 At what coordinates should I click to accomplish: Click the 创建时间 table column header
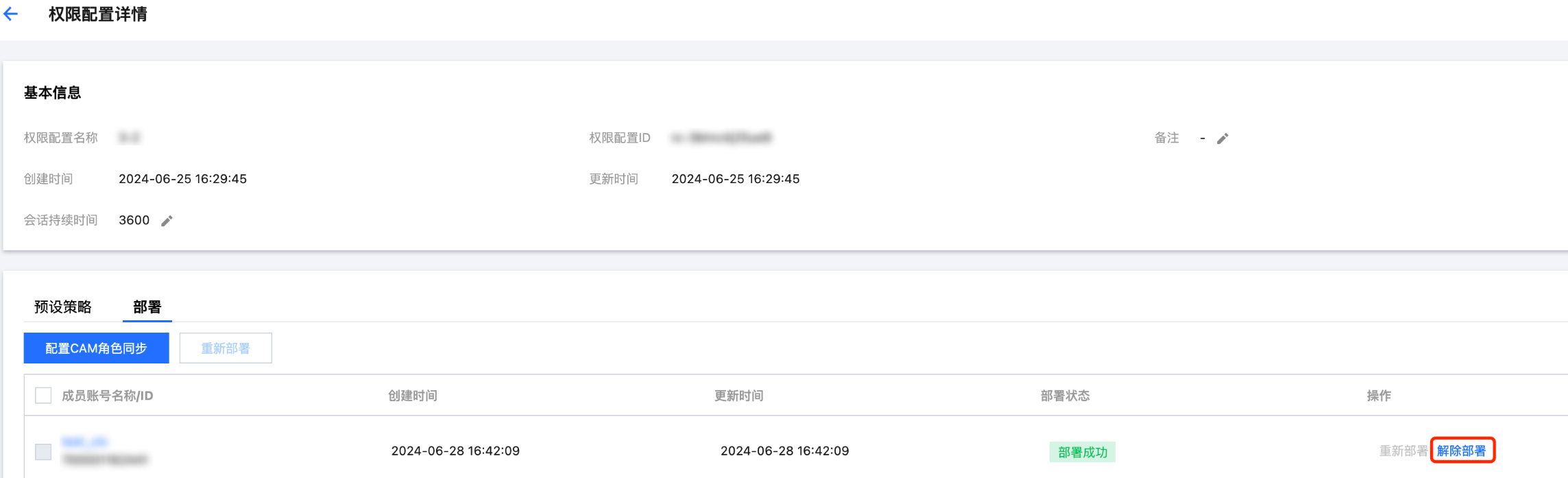[412, 396]
